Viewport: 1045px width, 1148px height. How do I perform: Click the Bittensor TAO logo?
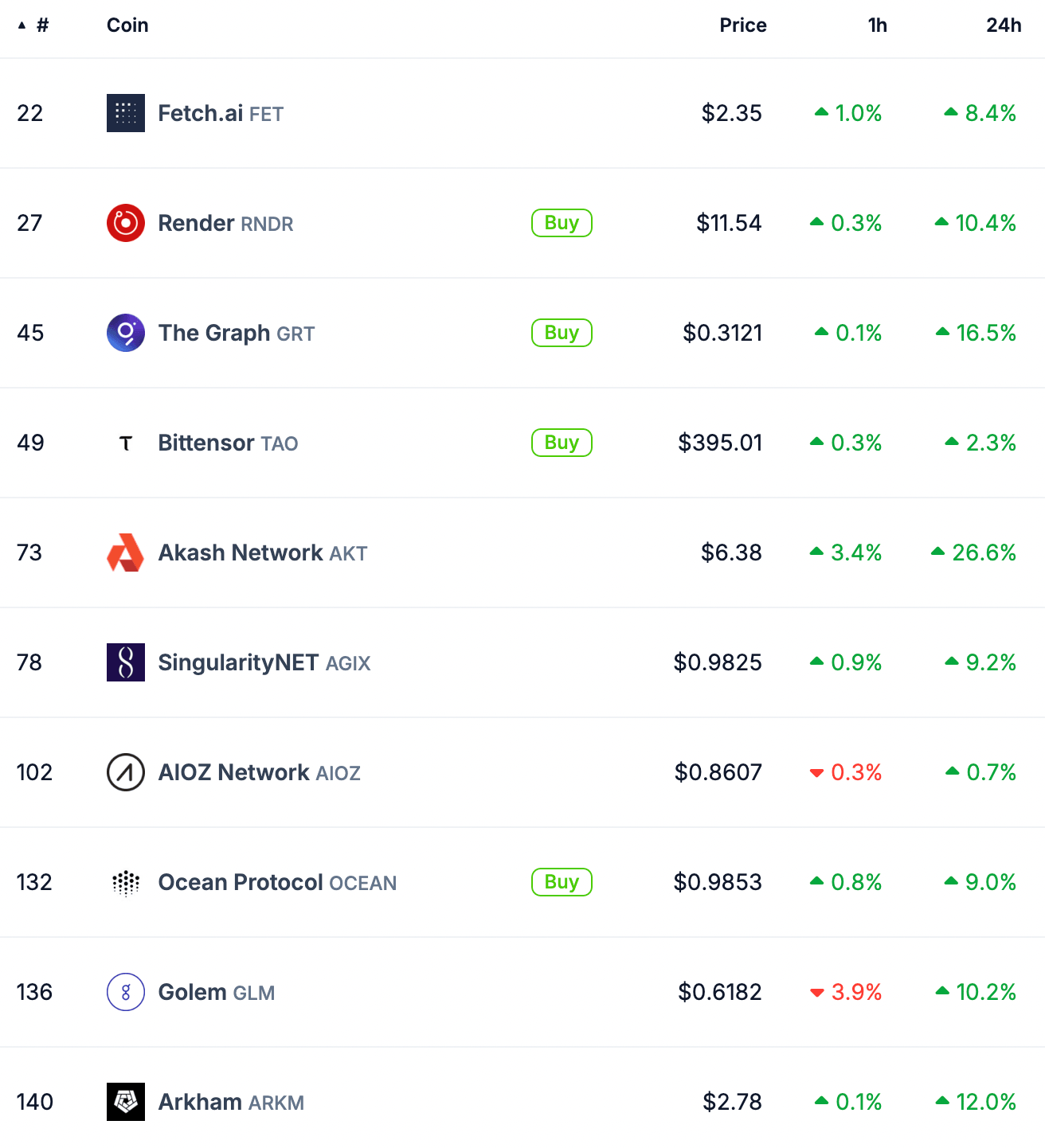pos(125,443)
